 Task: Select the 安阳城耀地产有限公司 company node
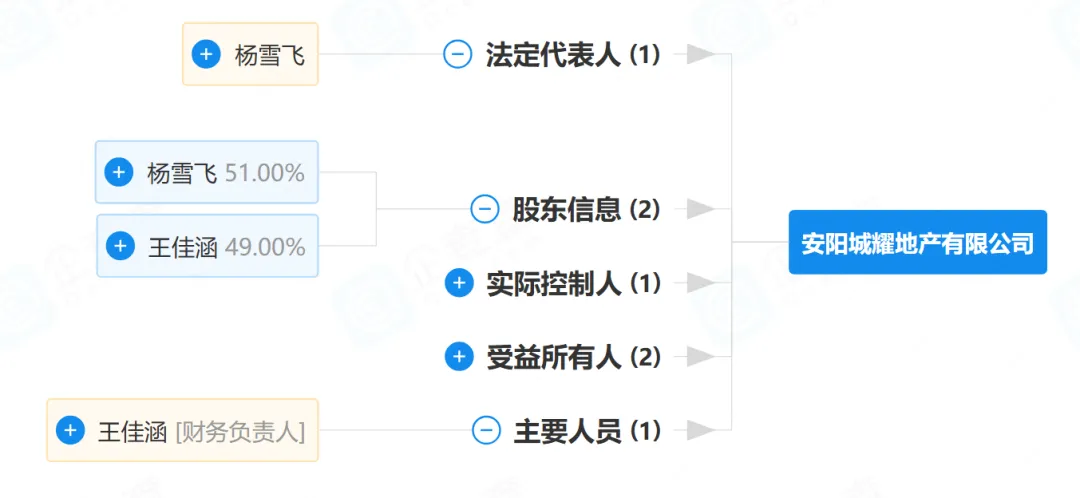point(917,242)
